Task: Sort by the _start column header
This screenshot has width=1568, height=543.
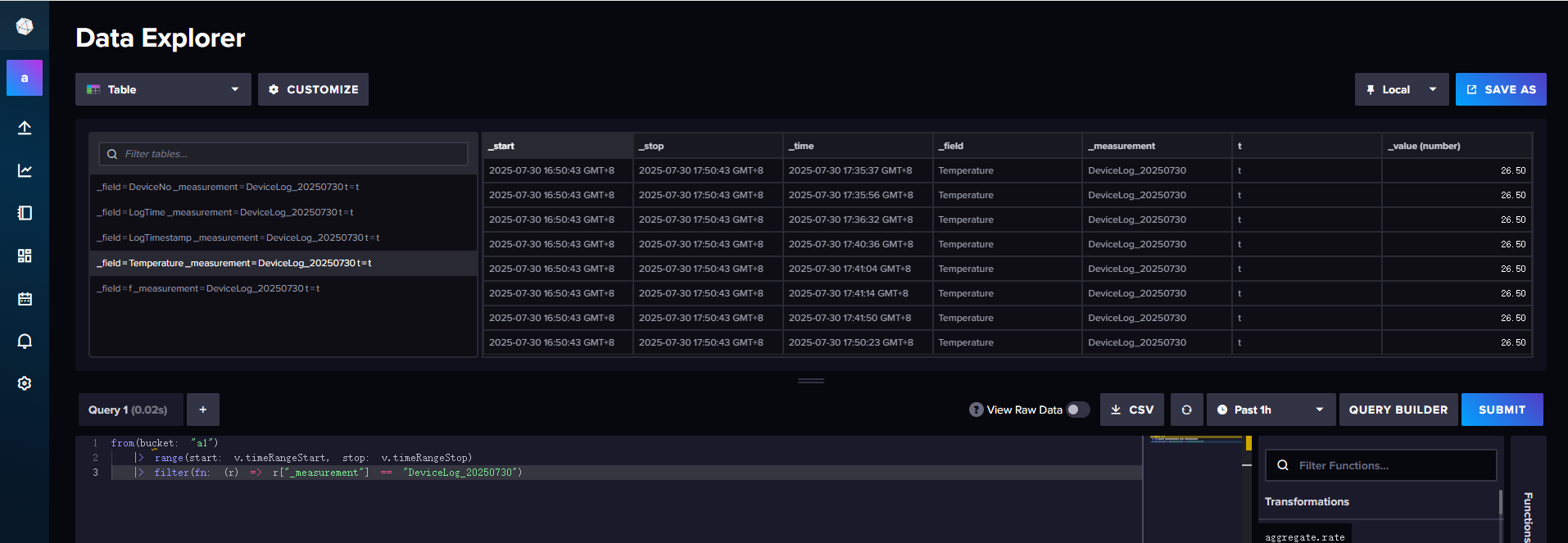Action: pyautogui.click(x=558, y=146)
